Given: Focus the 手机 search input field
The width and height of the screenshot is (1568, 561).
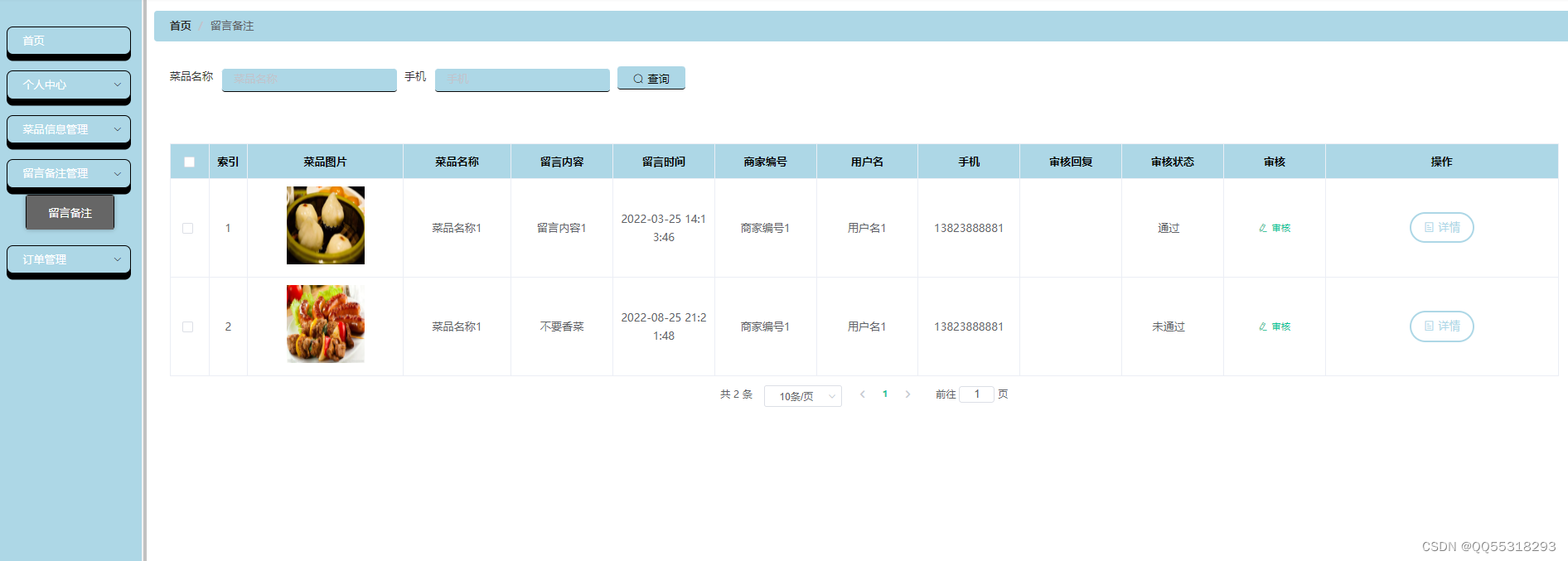Looking at the screenshot, I should (522, 80).
